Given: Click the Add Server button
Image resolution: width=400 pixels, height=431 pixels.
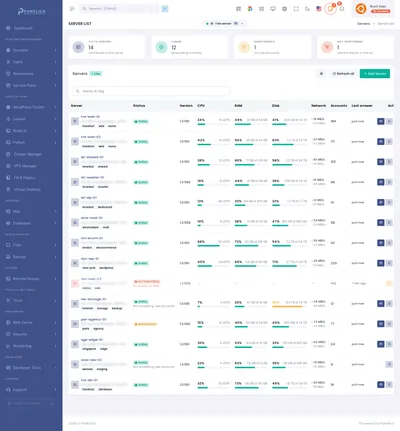Looking at the screenshot, I should (x=375, y=74).
